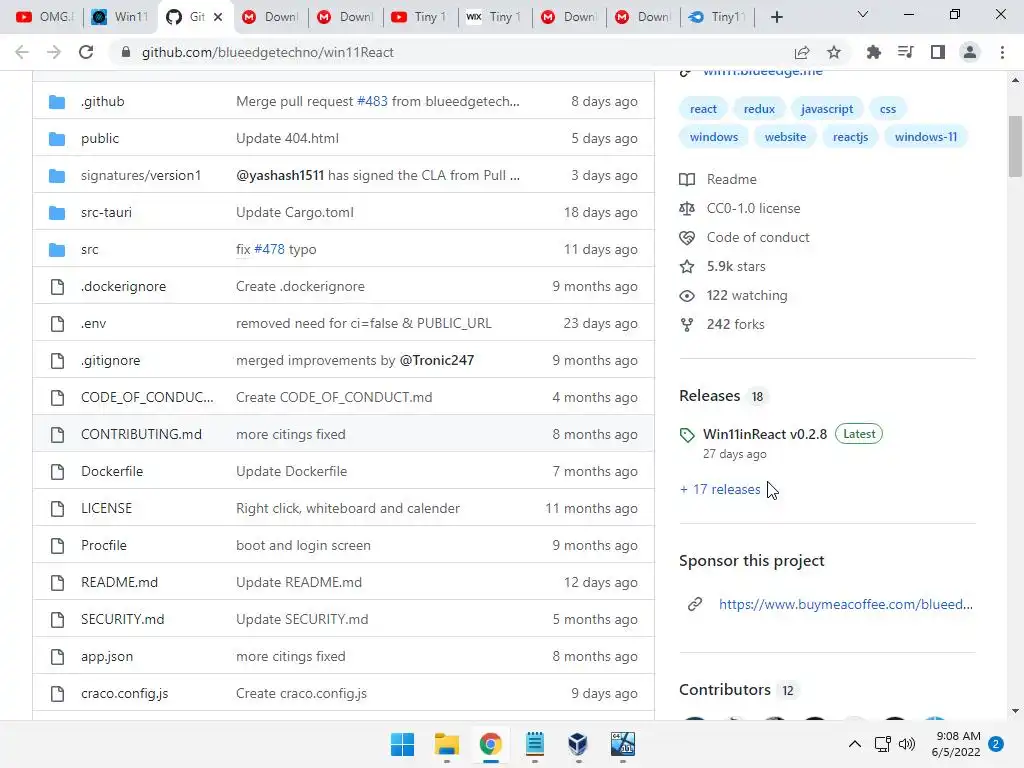Switch to the YouTube Tiny 1 tab
This screenshot has width=1024, height=768.
point(419,17)
